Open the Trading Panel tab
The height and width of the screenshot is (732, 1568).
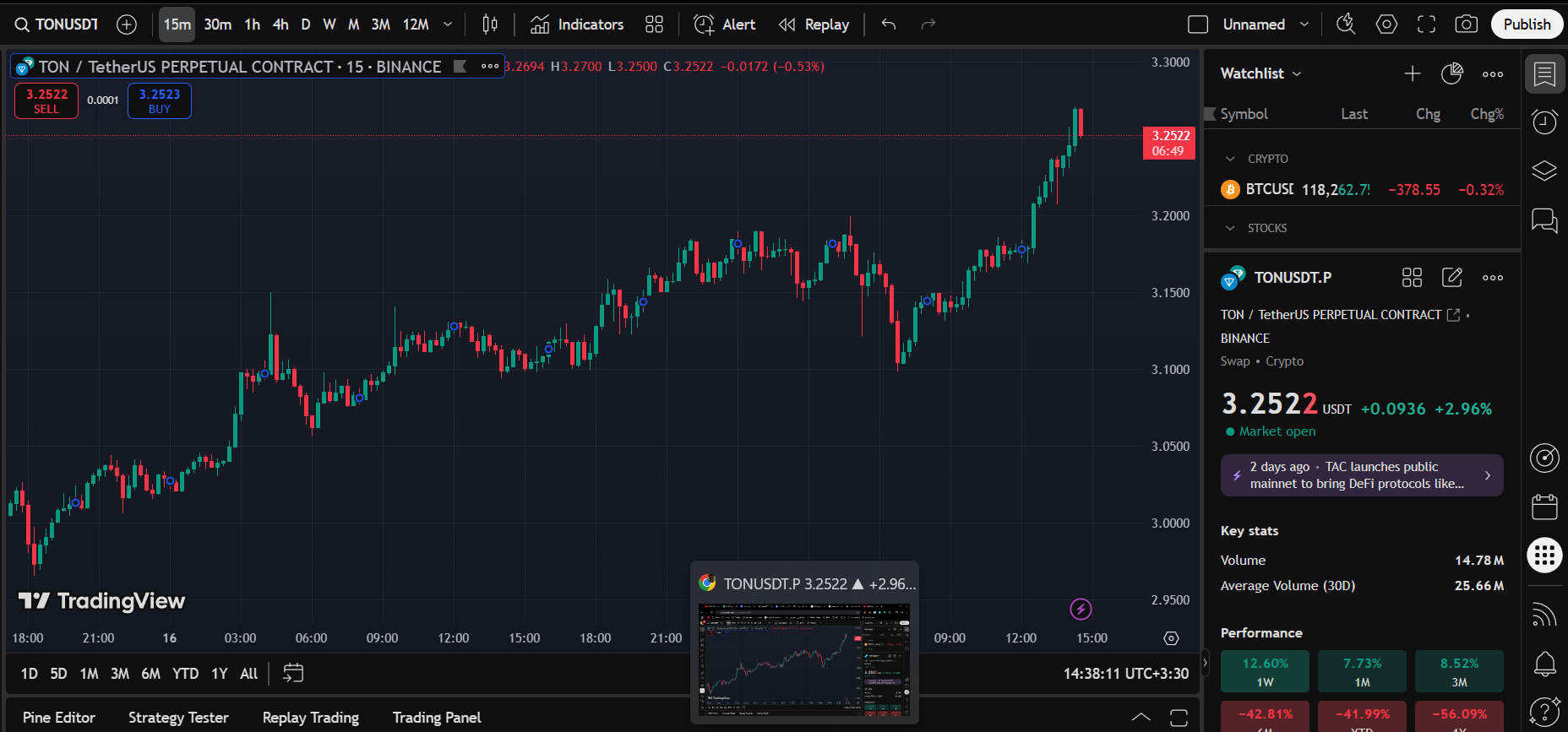coord(437,718)
